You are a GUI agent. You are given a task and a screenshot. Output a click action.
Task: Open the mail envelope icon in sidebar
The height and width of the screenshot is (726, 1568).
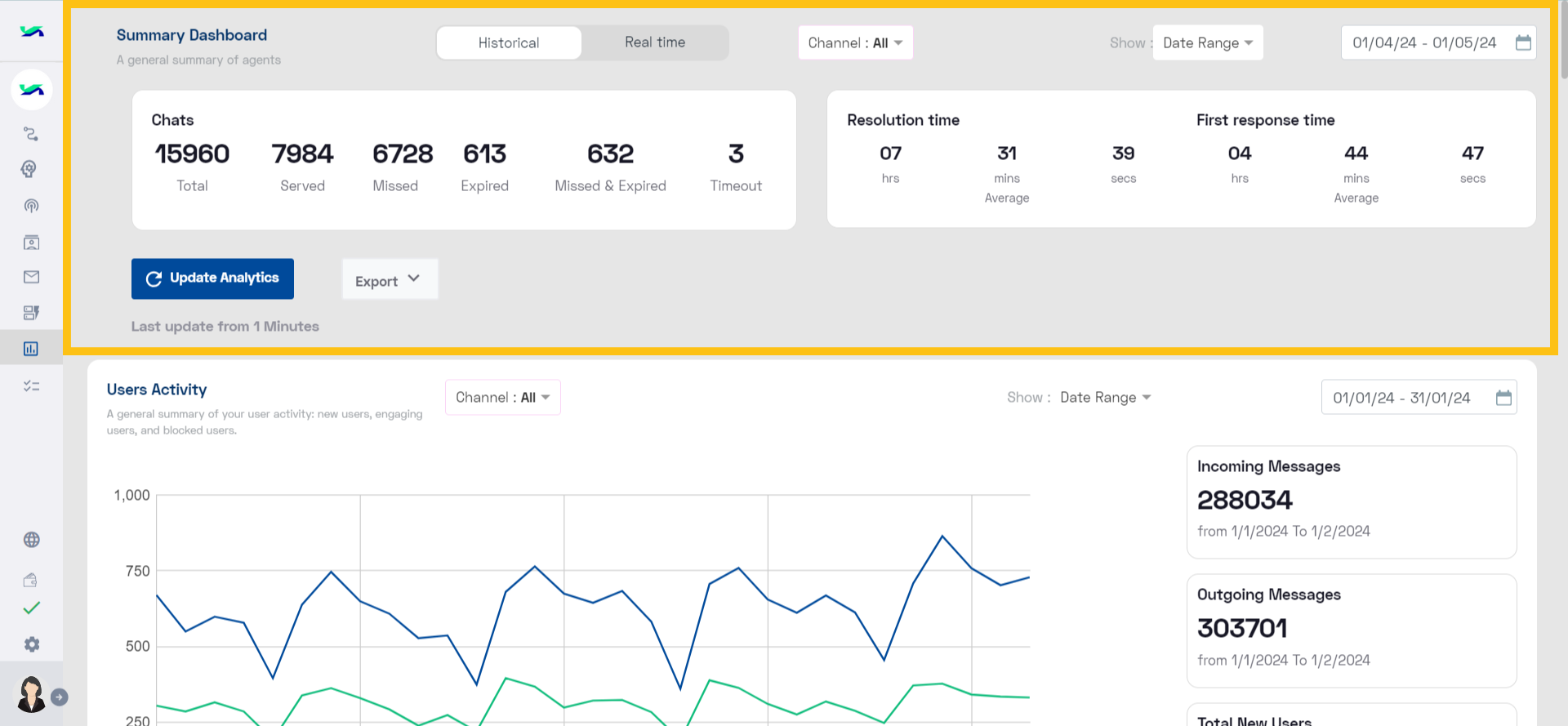click(31, 277)
